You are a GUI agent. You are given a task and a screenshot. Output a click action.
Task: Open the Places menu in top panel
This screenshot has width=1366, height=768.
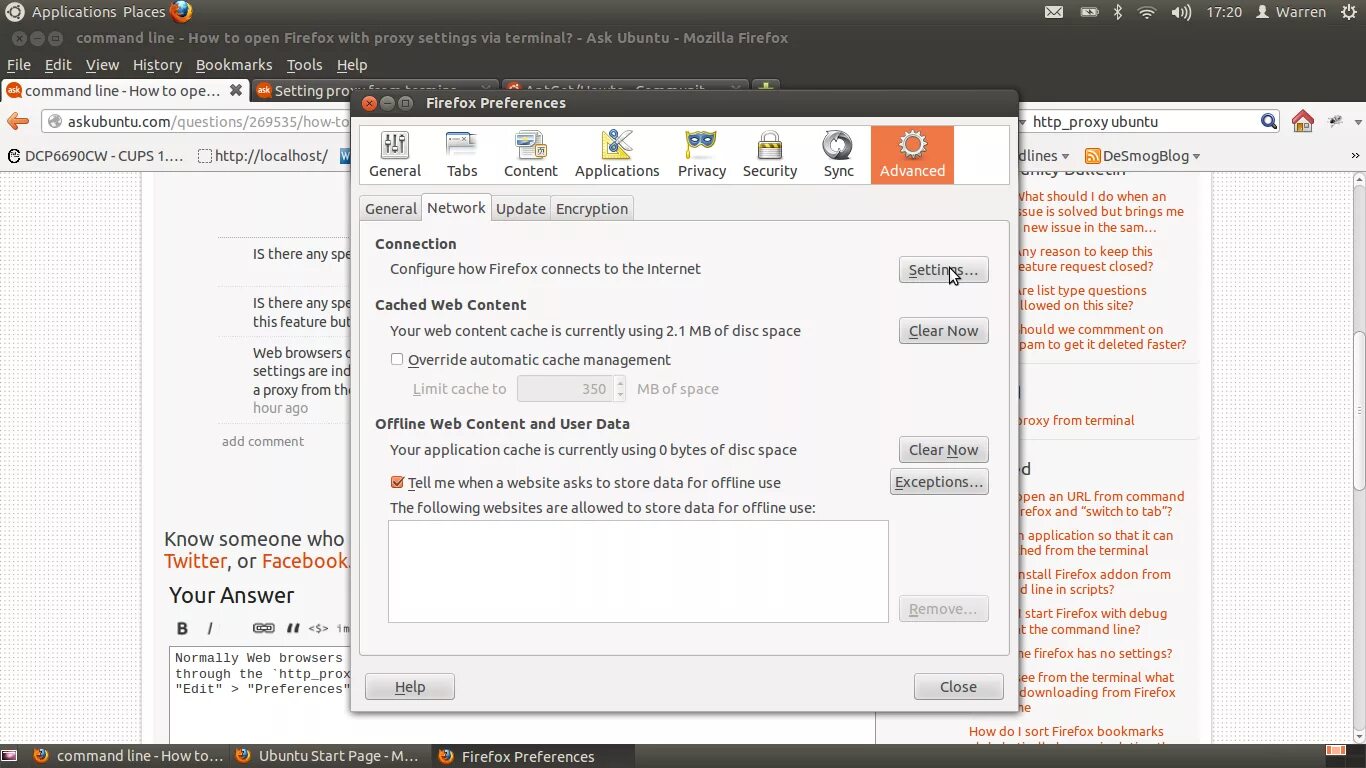144,12
